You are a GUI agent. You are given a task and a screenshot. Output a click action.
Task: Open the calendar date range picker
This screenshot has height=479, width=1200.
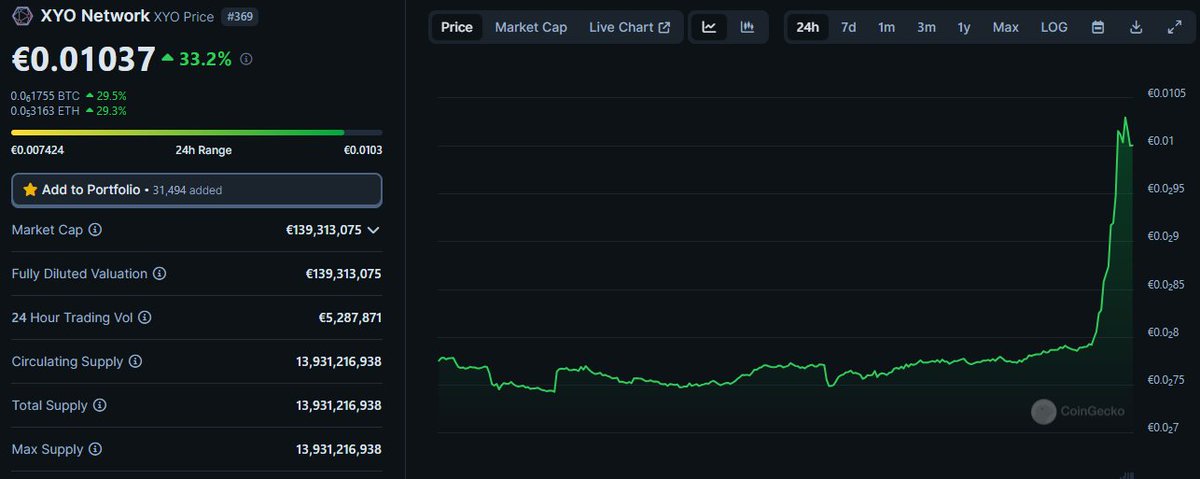pyautogui.click(x=1098, y=27)
